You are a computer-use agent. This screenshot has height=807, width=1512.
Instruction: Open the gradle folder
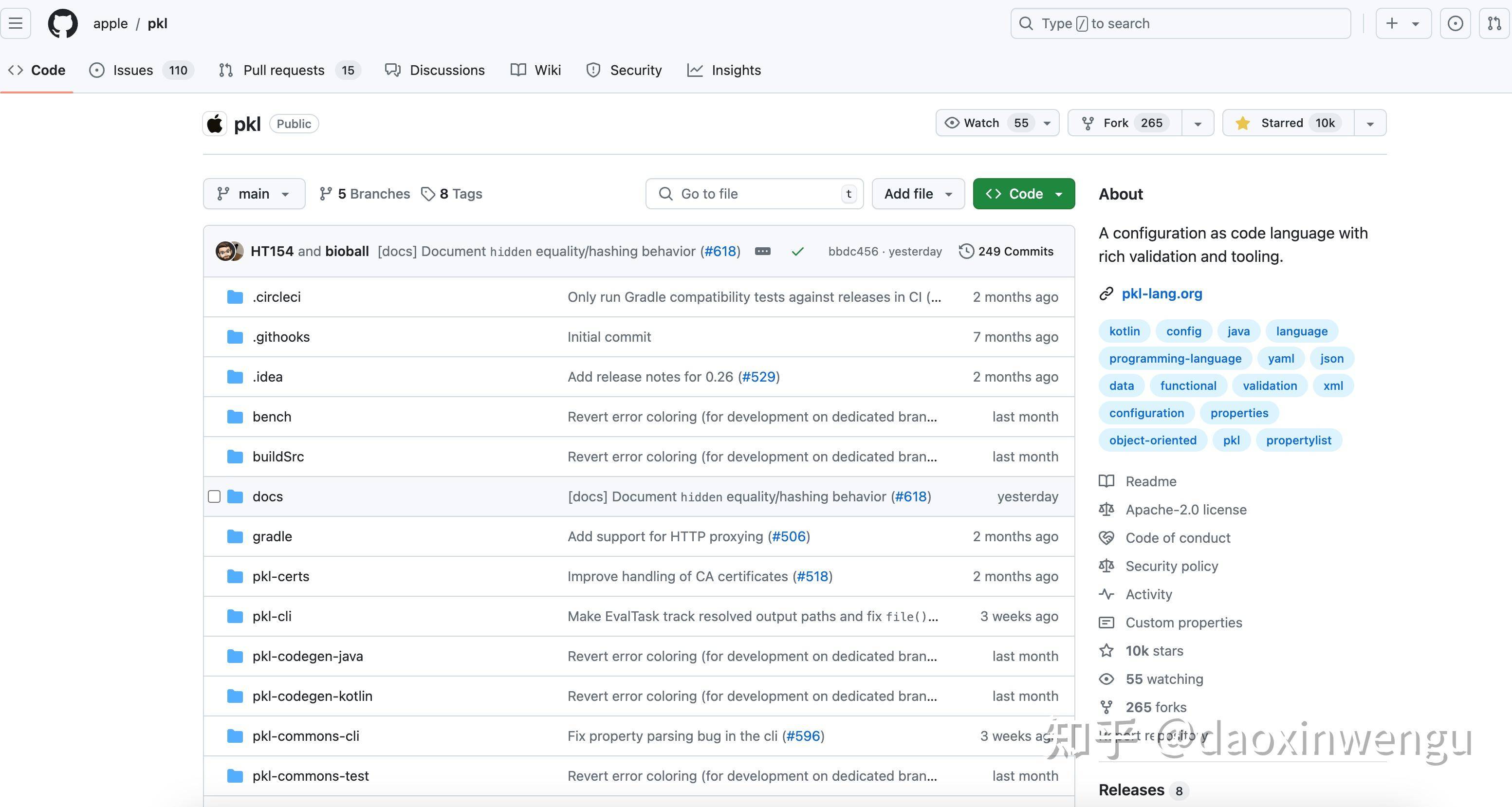pos(272,536)
